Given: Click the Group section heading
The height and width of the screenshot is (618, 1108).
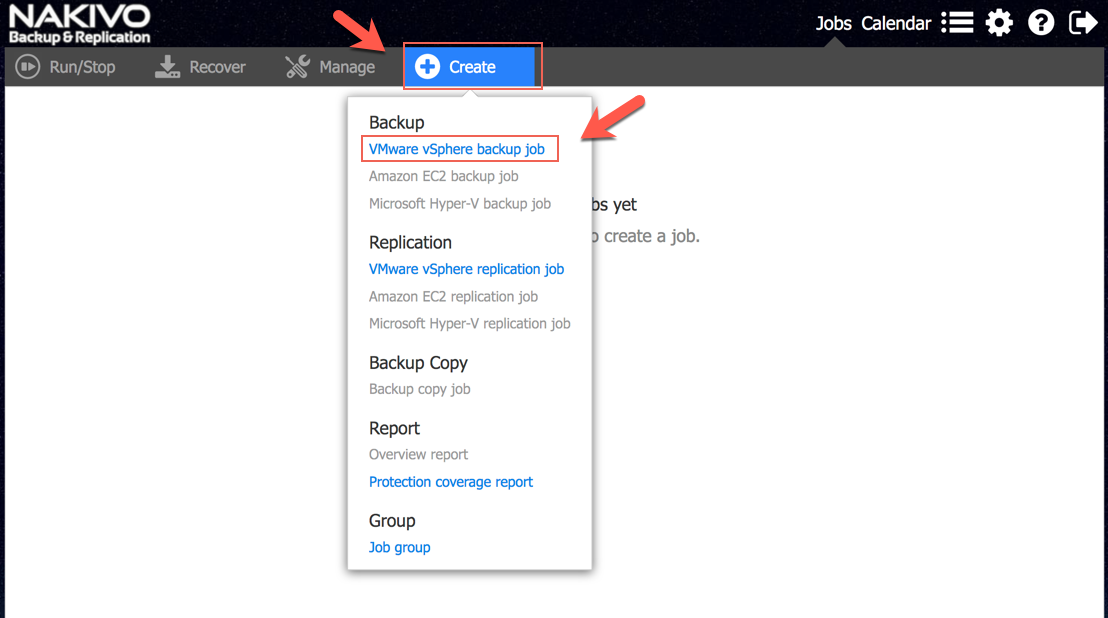Looking at the screenshot, I should point(392,521).
